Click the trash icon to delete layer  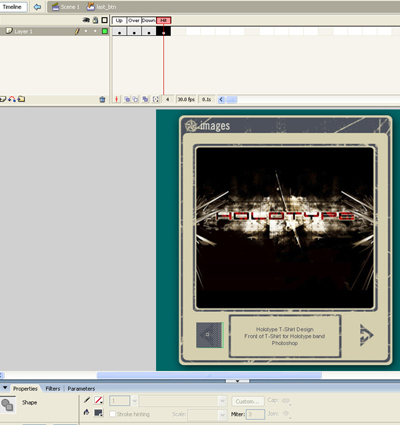[102, 99]
